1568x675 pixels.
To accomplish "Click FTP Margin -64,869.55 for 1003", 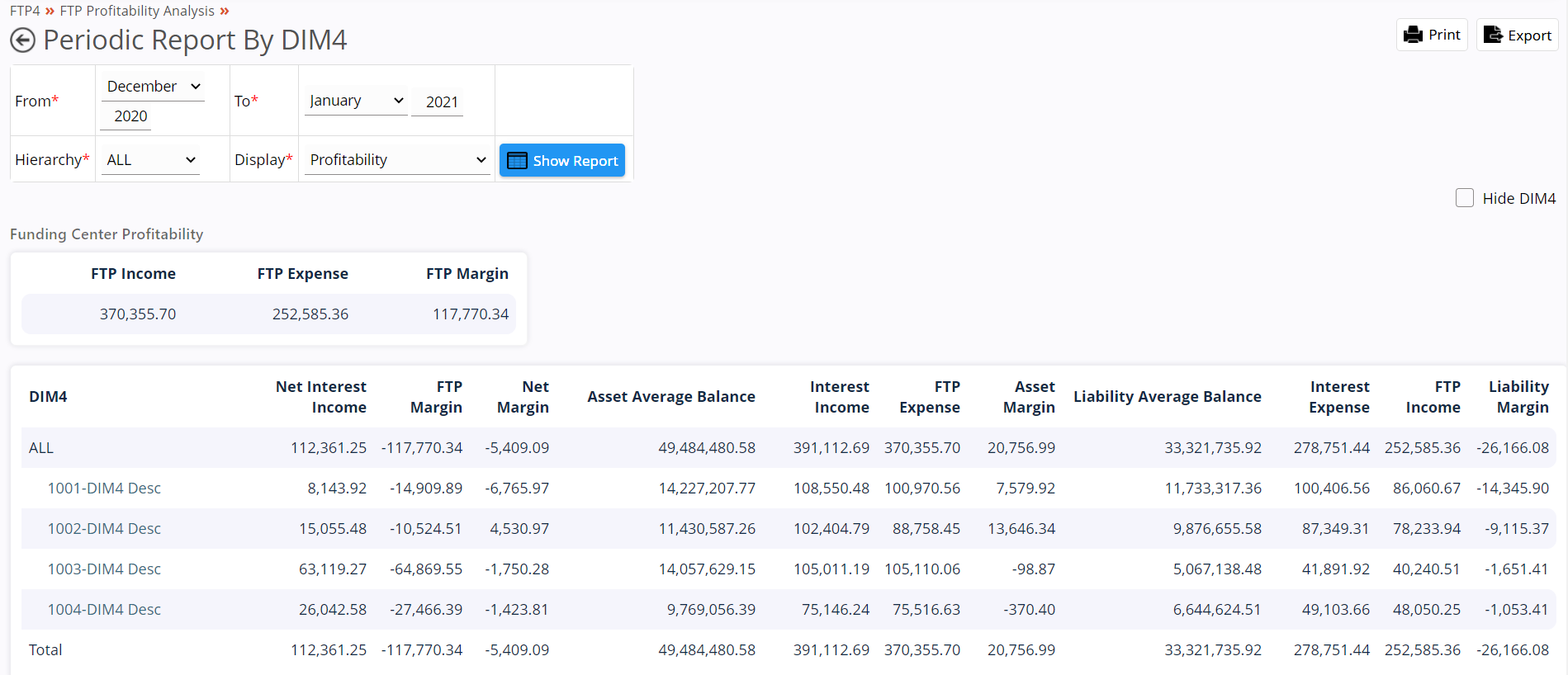I will pos(426,569).
